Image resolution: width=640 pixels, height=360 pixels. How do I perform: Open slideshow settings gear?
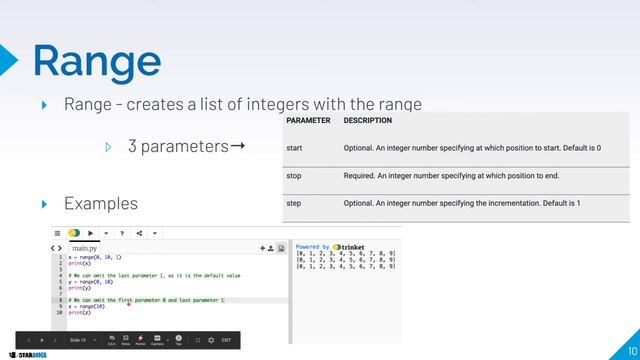(211, 340)
